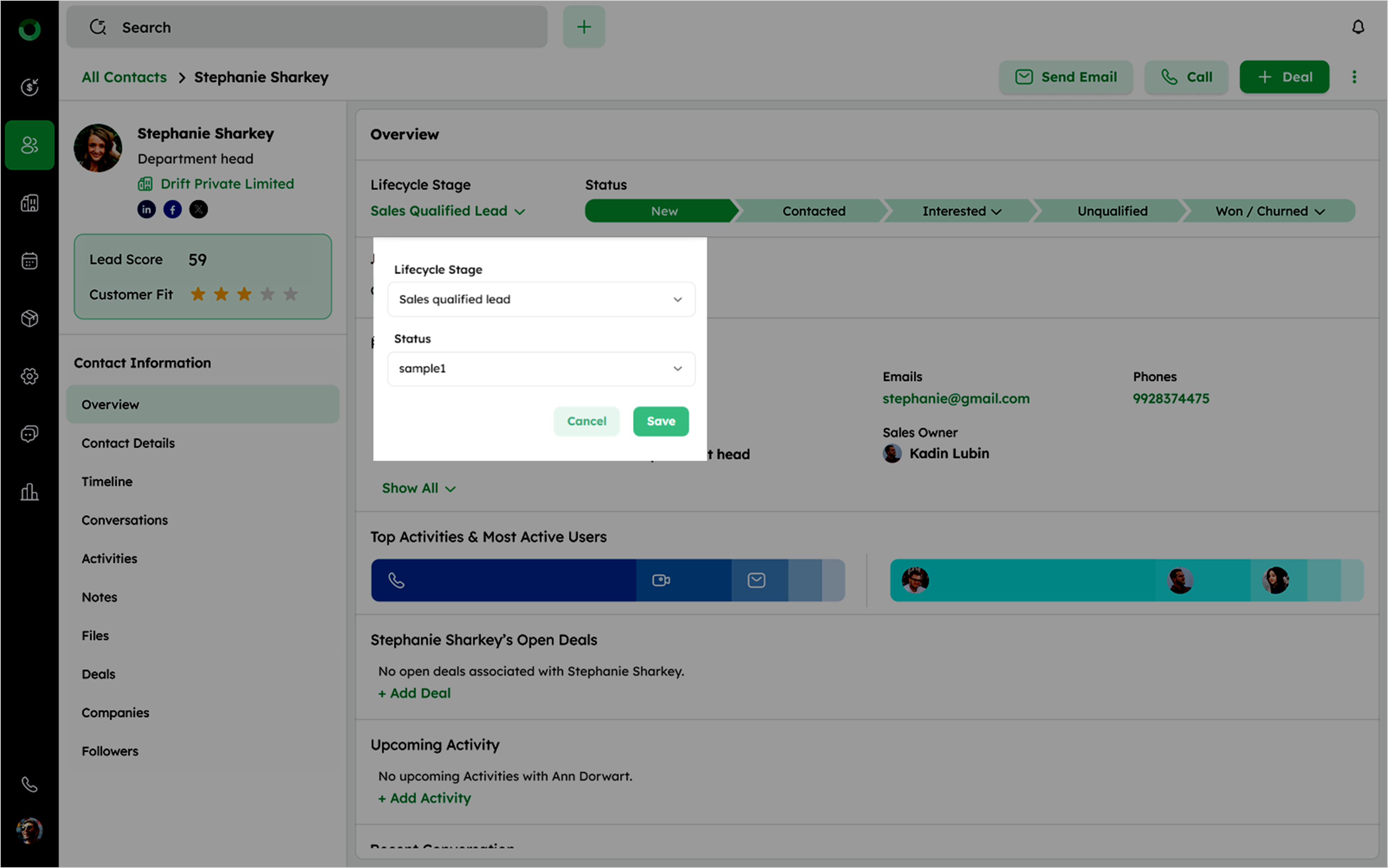This screenshot has width=1388, height=868.
Task: Open the Contacts sidebar icon
Action: coord(29,145)
